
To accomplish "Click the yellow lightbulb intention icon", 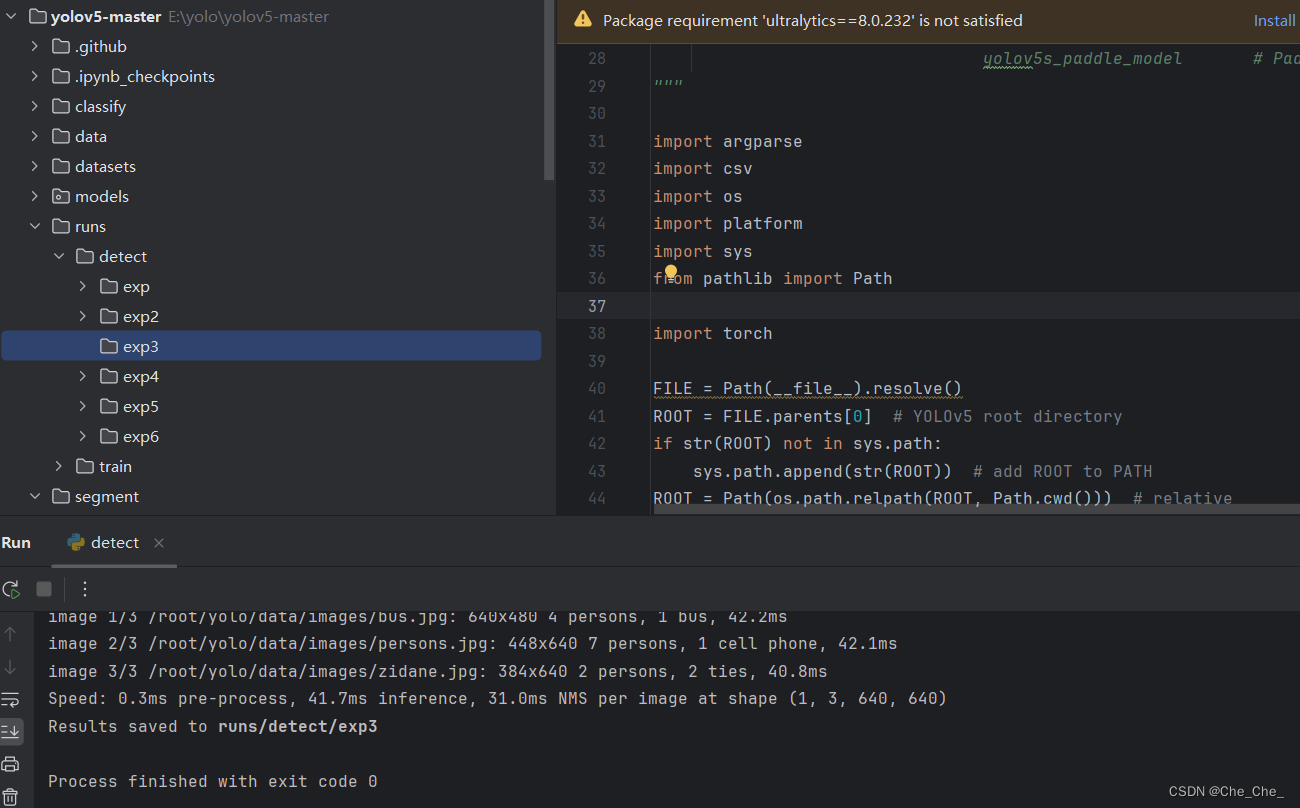I will pyautogui.click(x=671, y=272).
